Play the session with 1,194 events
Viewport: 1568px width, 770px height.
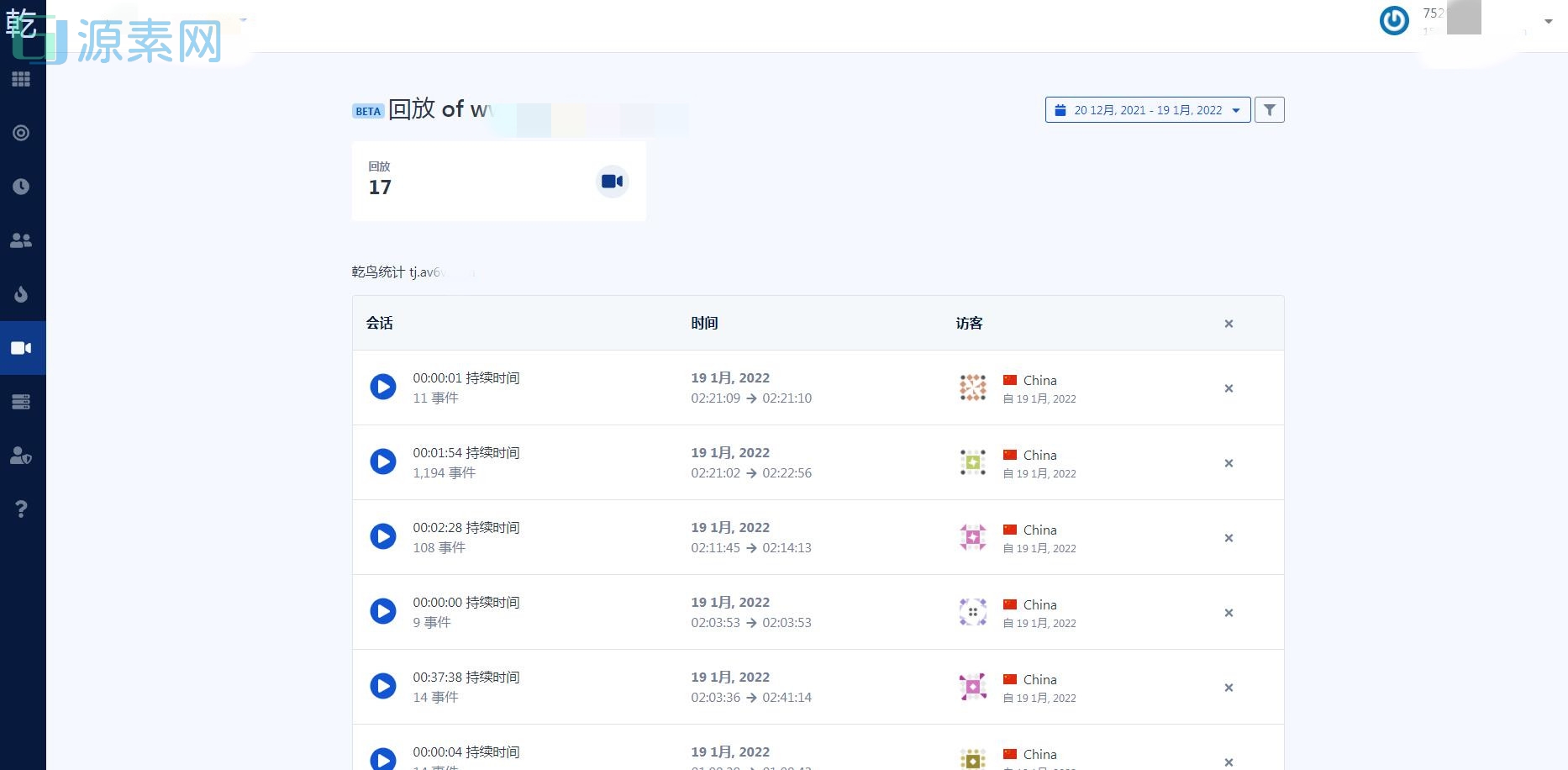(383, 461)
